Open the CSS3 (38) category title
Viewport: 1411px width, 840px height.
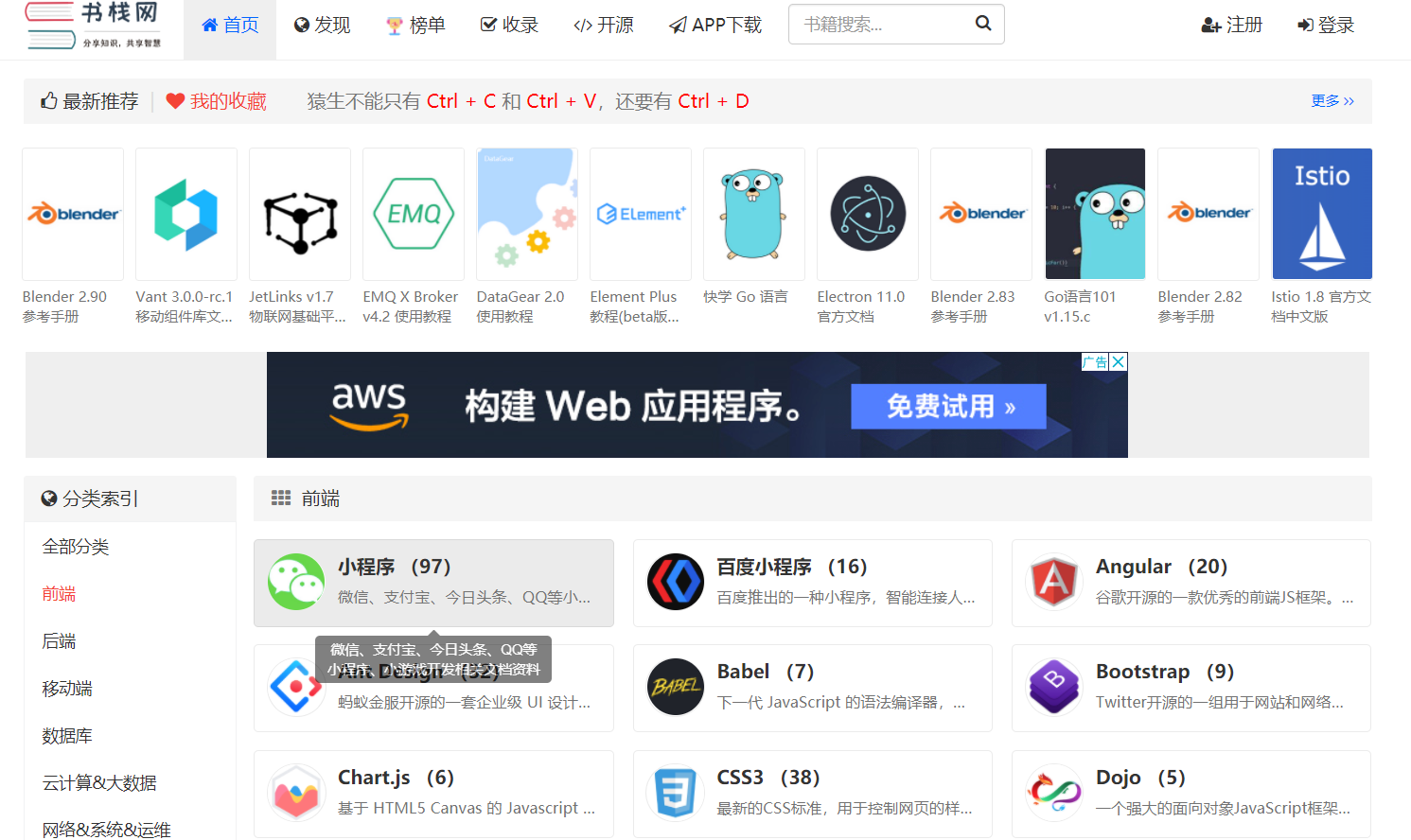click(767, 778)
